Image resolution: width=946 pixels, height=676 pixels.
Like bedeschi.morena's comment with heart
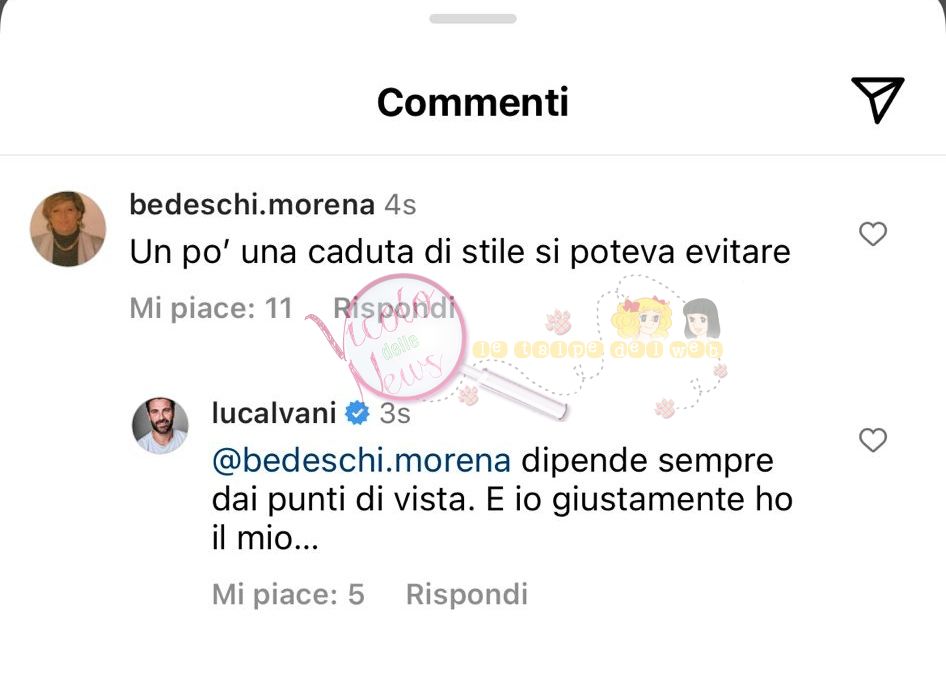click(x=872, y=234)
